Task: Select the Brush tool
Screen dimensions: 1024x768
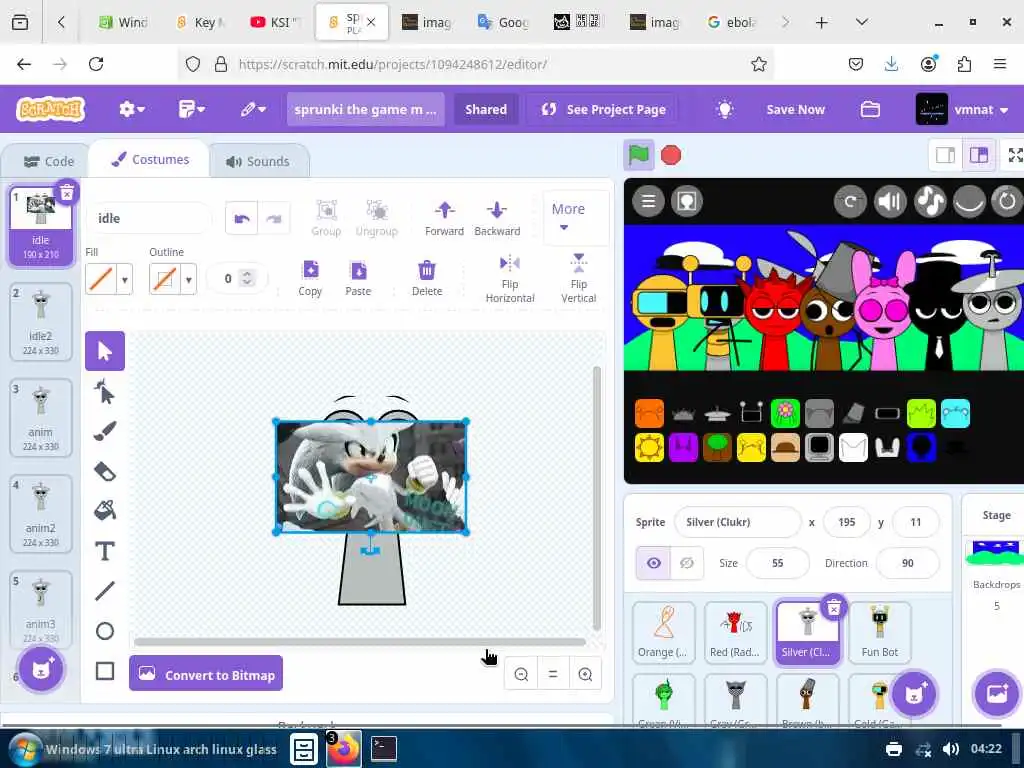Action: coord(104,431)
